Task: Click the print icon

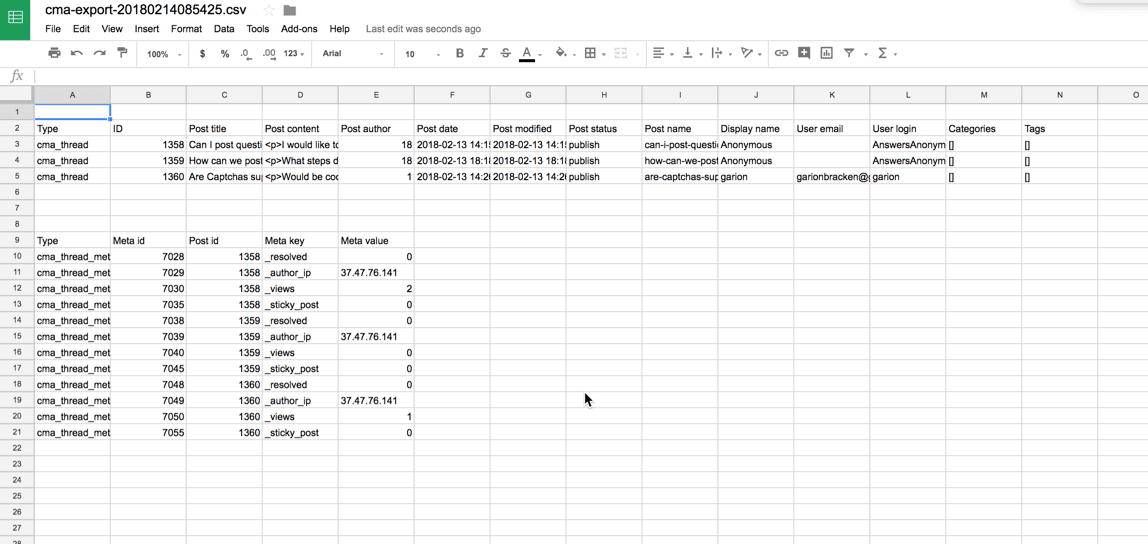Action: (54, 53)
